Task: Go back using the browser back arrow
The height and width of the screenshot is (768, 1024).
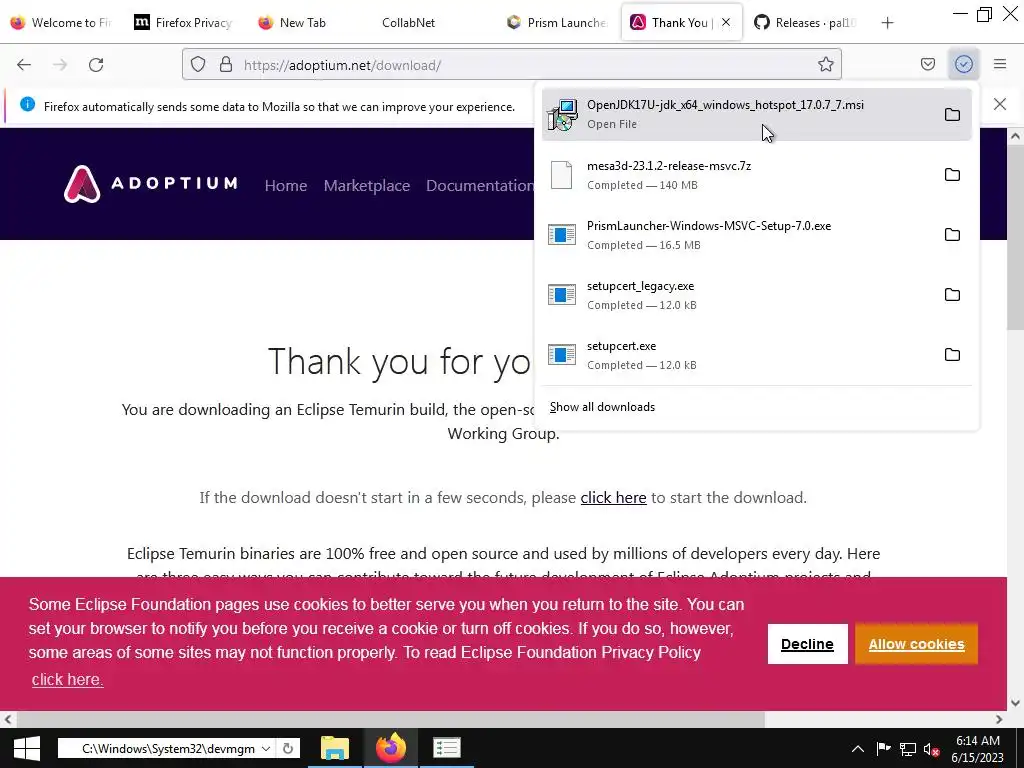Action: (24, 65)
